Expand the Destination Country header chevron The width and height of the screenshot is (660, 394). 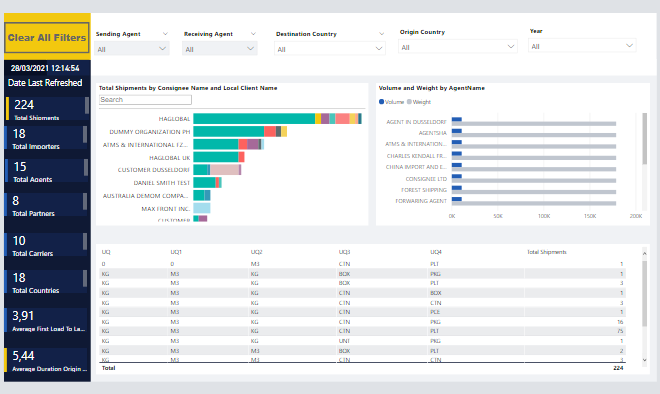click(x=381, y=34)
